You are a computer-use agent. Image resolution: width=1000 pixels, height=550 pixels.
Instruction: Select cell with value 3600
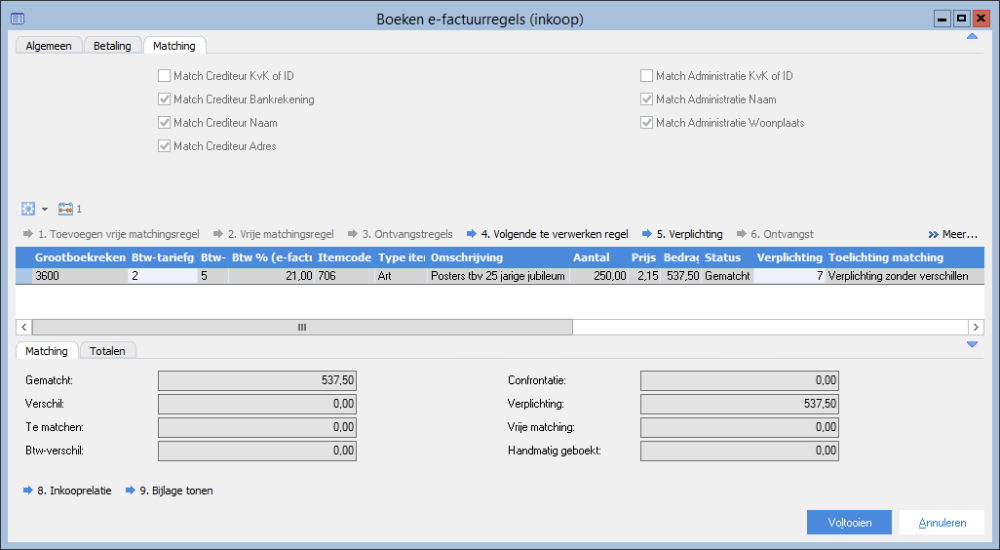tap(80, 276)
